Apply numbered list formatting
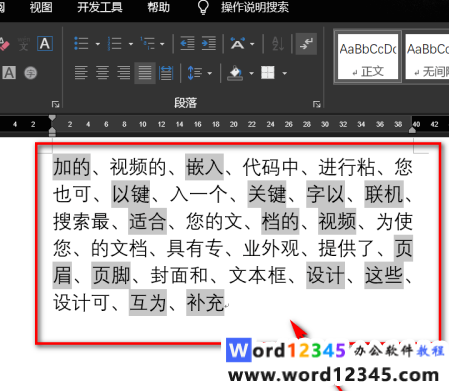Screen dimensions: 449x391 pyautogui.click(x=115, y=44)
